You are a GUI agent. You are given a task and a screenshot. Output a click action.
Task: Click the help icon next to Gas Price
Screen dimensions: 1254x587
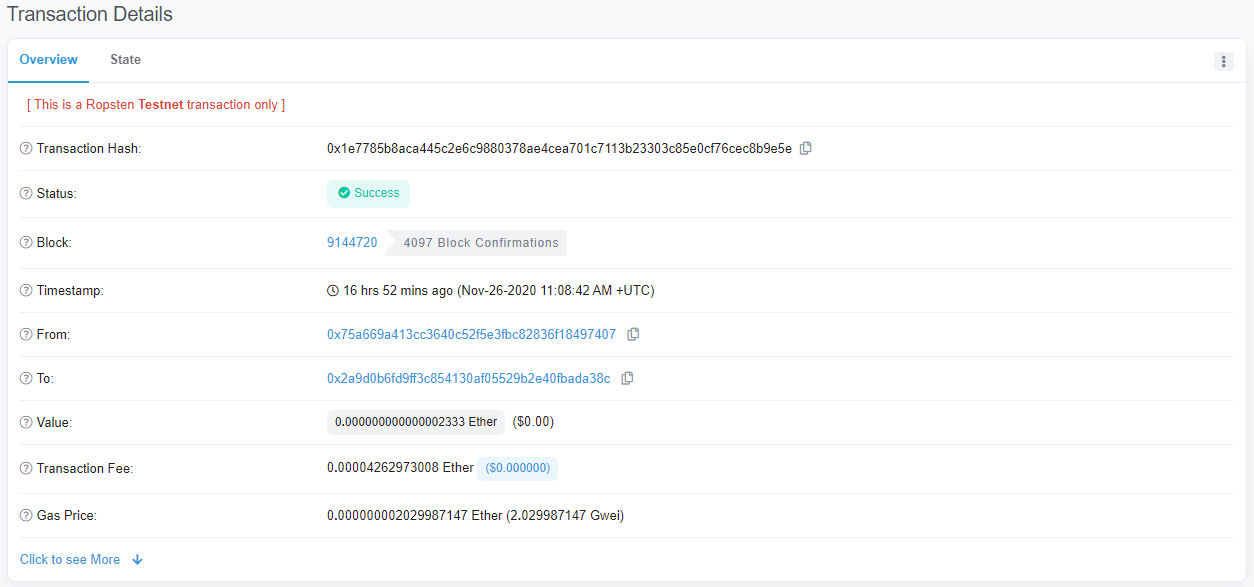[26, 516]
